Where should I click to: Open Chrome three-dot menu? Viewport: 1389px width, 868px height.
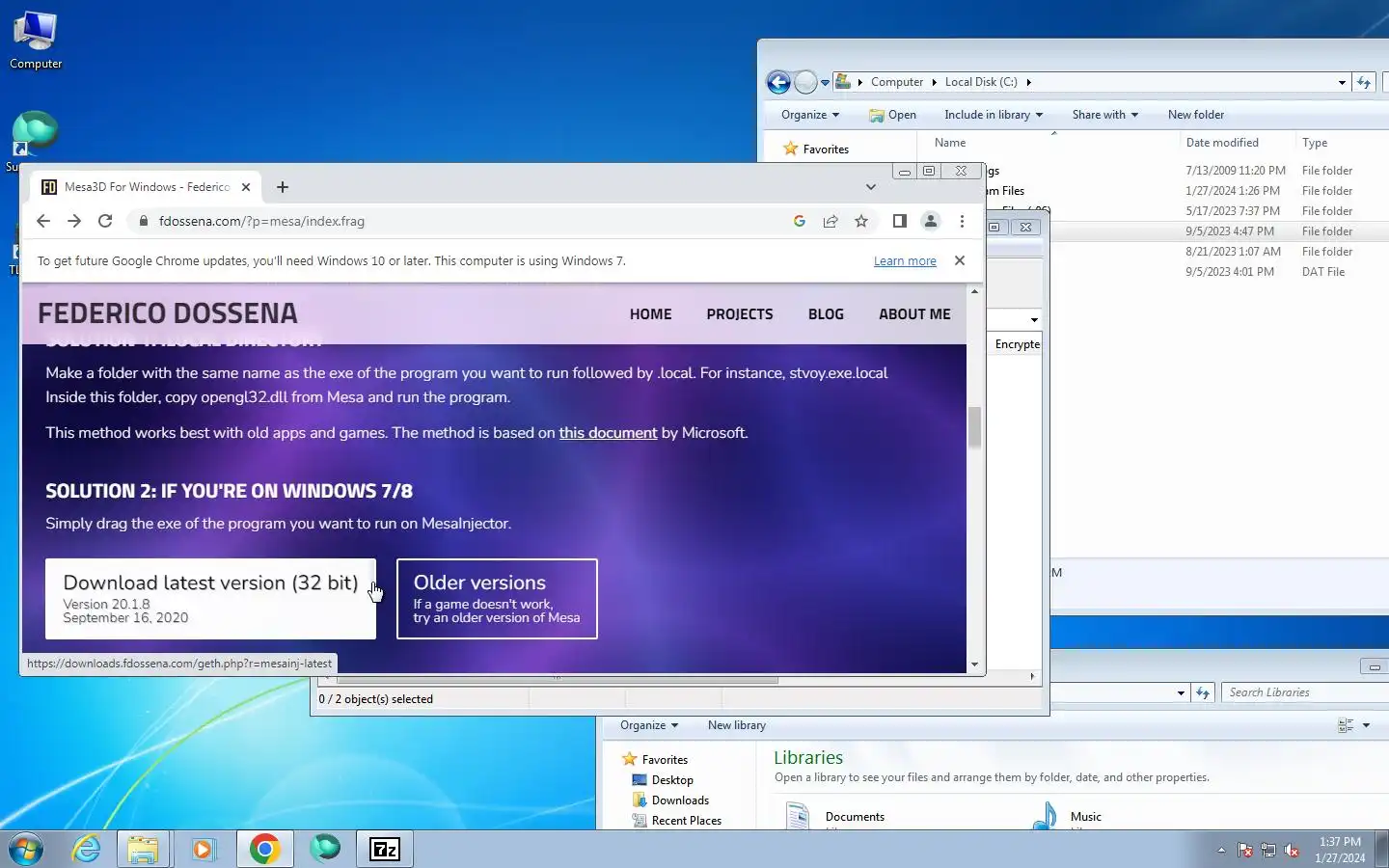(x=962, y=221)
